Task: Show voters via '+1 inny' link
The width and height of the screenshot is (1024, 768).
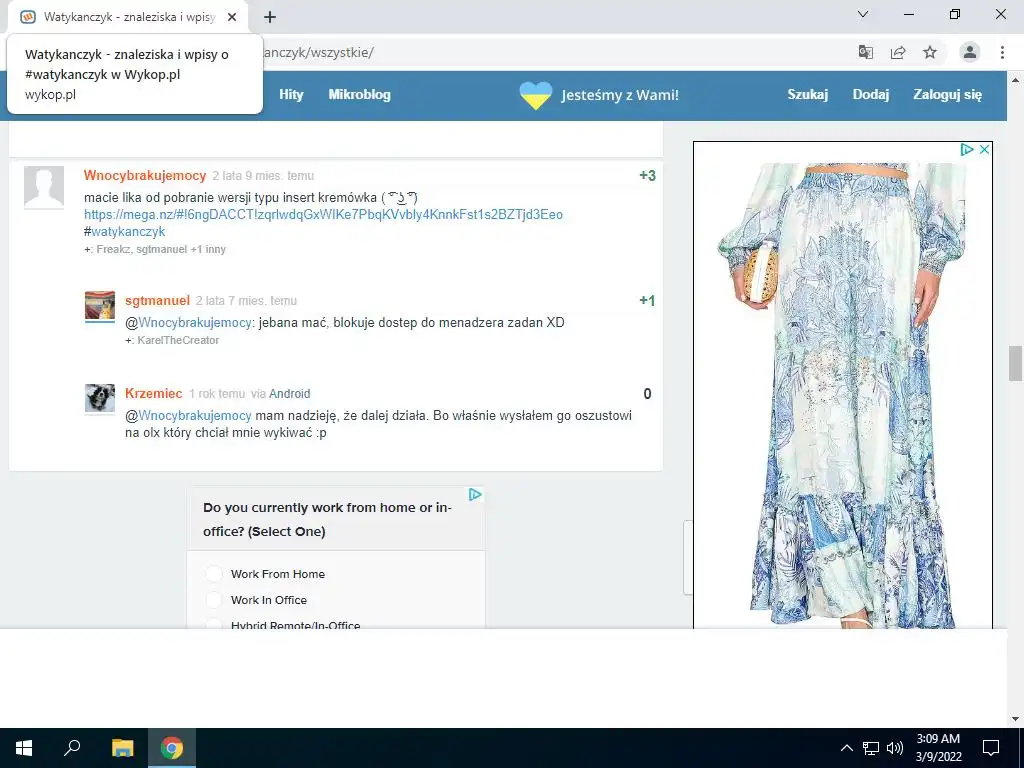Action: pyautogui.click(x=208, y=249)
